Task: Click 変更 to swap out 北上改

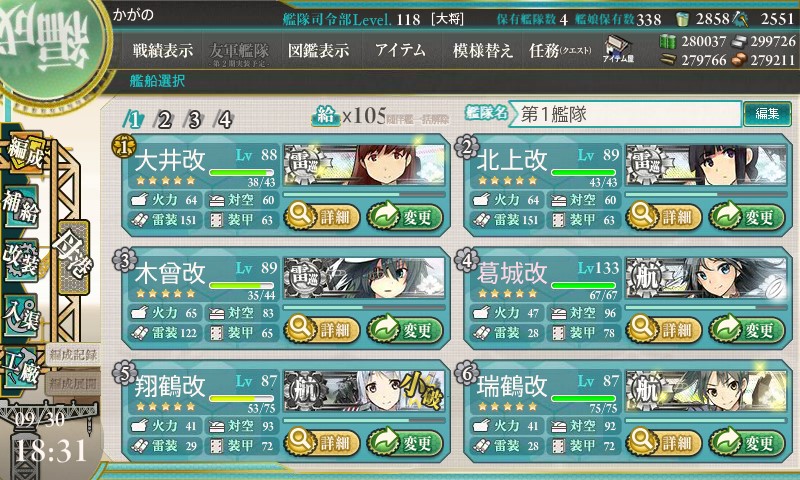Action: tap(746, 217)
